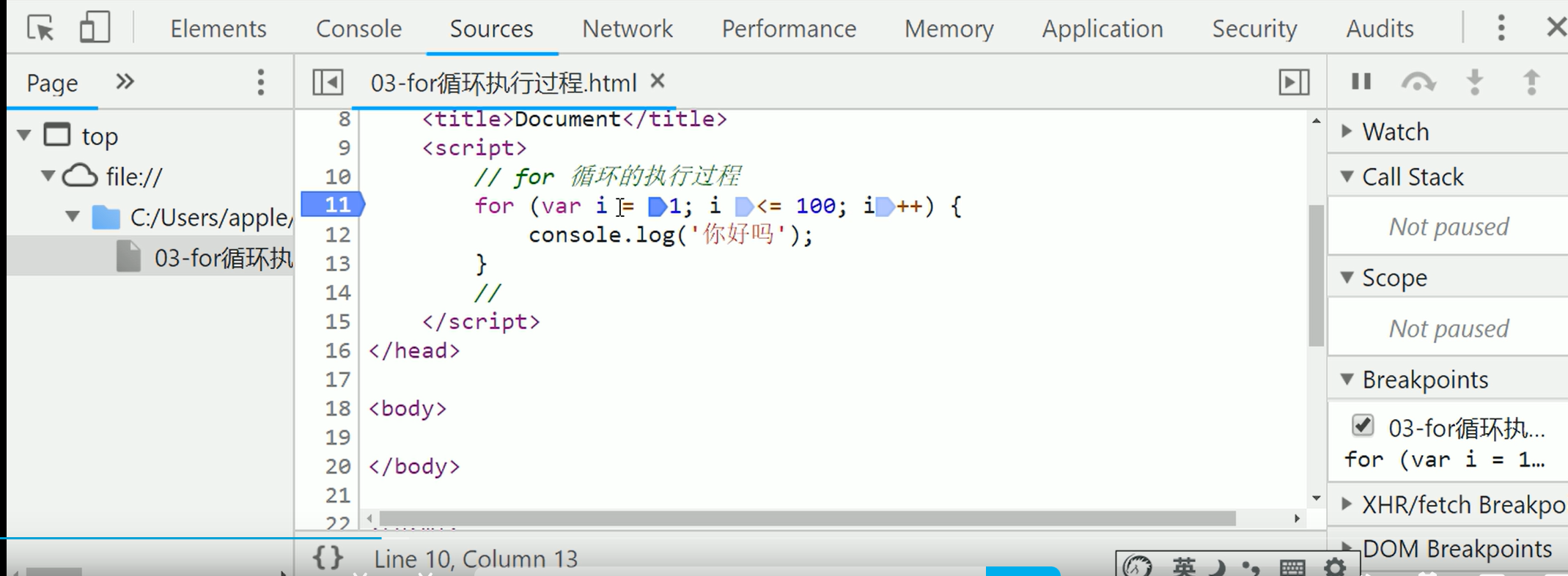The width and height of the screenshot is (1568, 576).
Task: Collapse the top frame tree node
Action: (24, 136)
